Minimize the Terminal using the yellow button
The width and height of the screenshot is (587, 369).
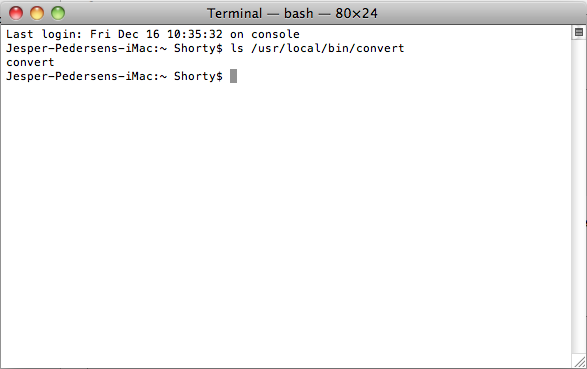pos(37,13)
